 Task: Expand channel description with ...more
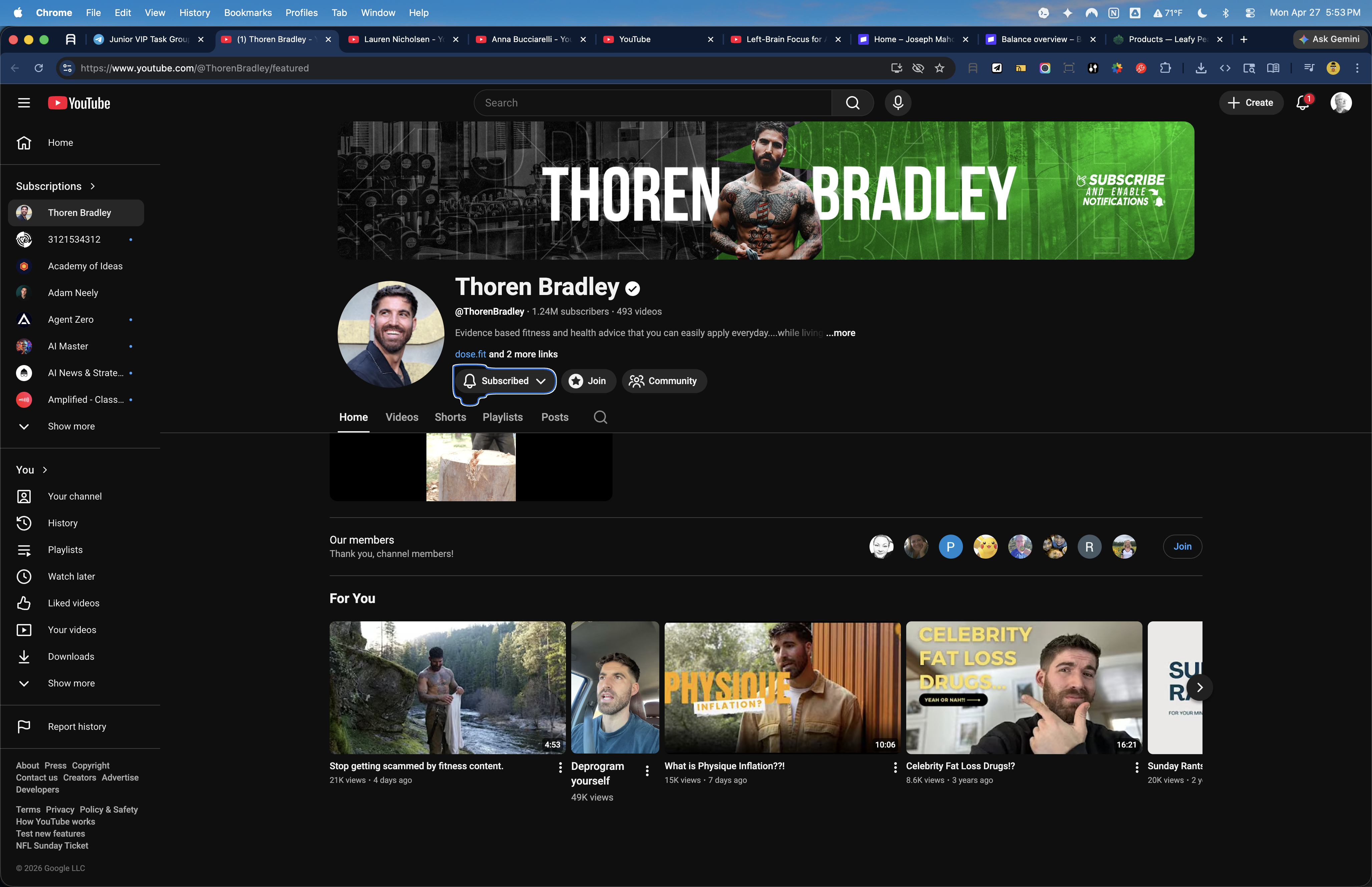[x=840, y=333]
